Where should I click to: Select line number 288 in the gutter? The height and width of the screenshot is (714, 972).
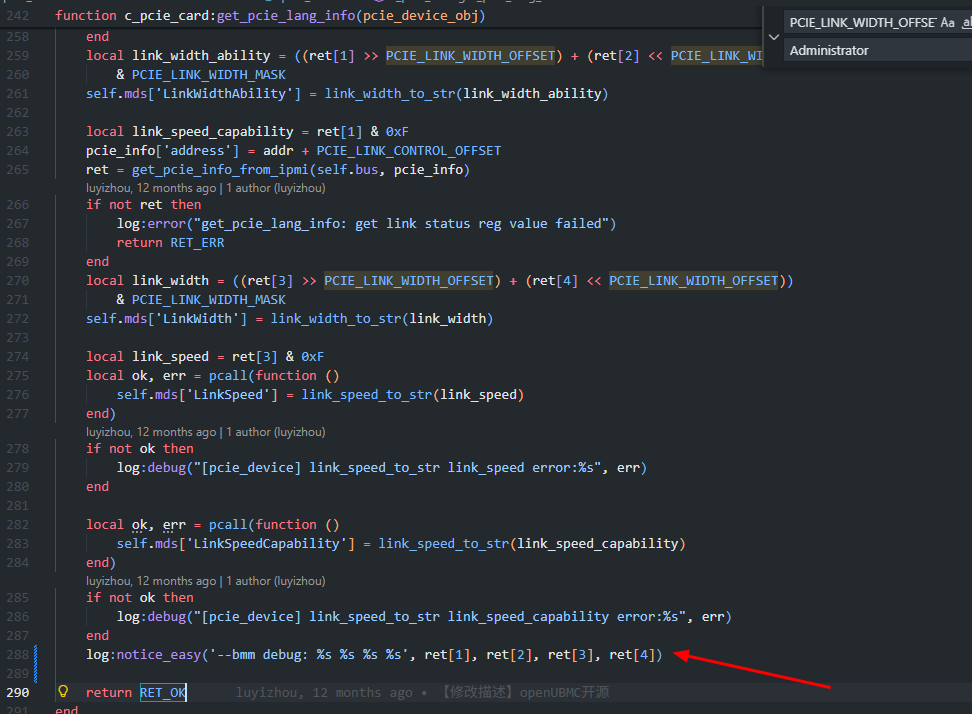pos(18,655)
